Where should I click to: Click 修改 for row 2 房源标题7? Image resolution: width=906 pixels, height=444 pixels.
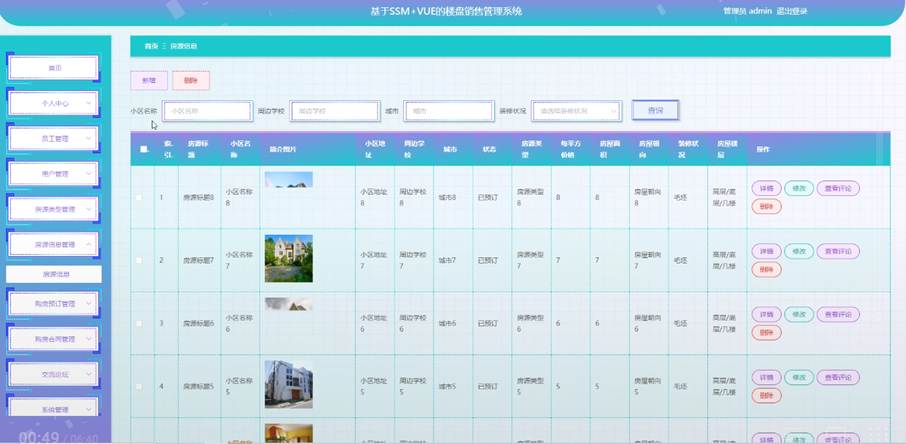[799, 251]
